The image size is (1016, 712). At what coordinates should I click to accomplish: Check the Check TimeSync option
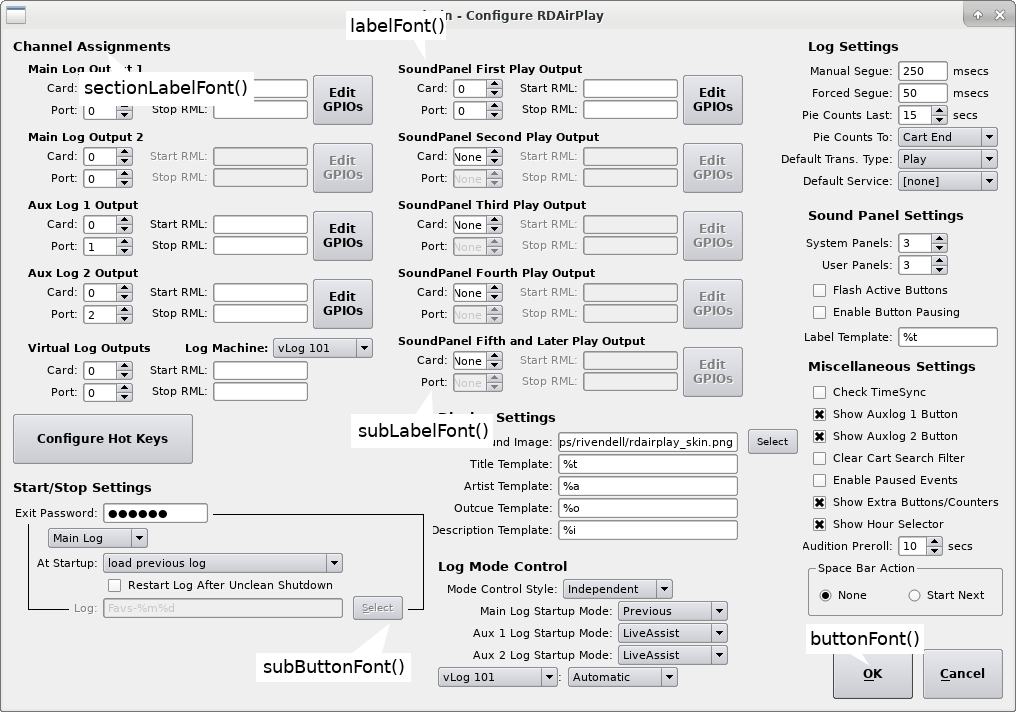817,392
